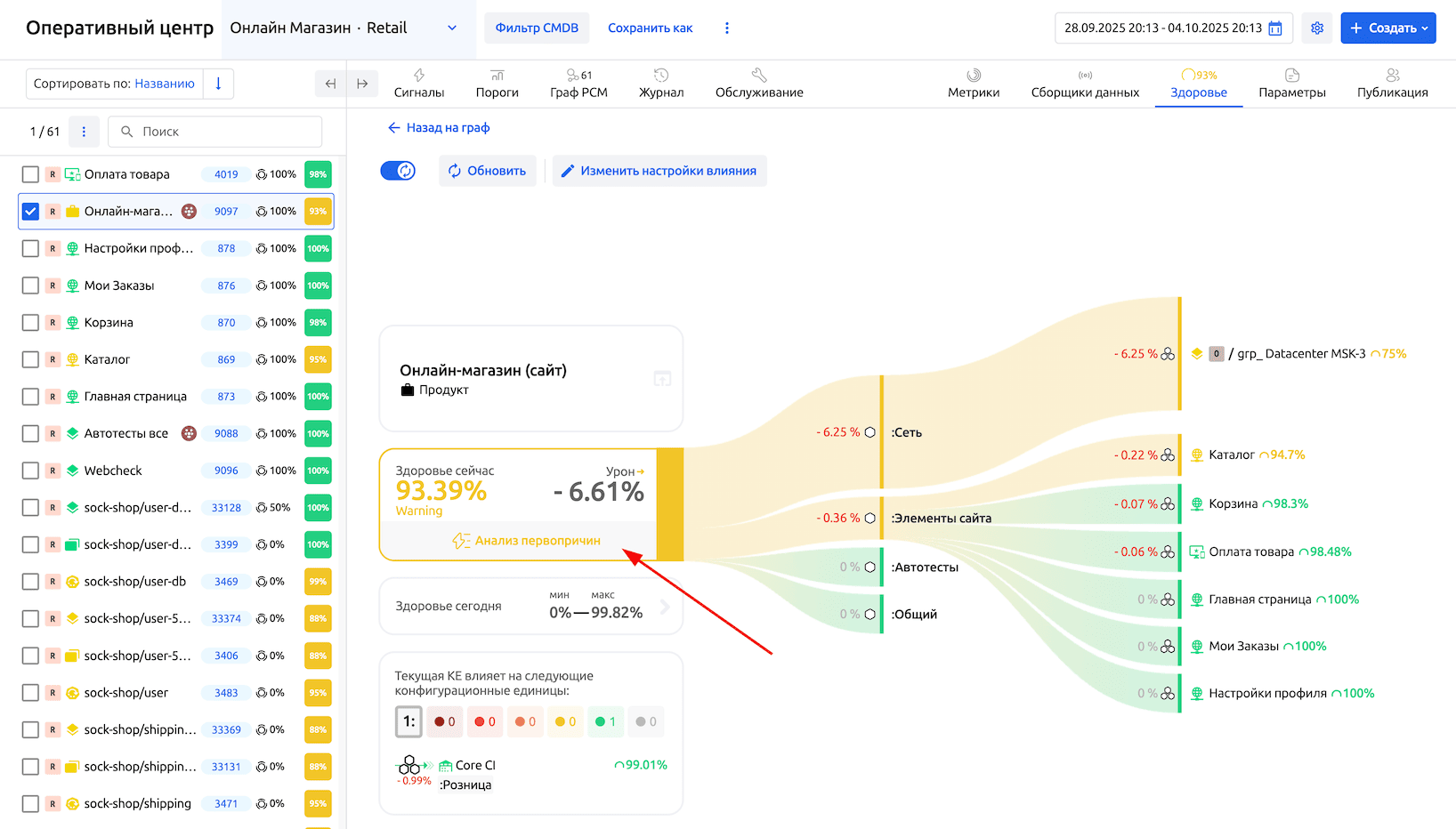Uncheck the Онлайн-магазин row checkbox

pyautogui.click(x=30, y=212)
